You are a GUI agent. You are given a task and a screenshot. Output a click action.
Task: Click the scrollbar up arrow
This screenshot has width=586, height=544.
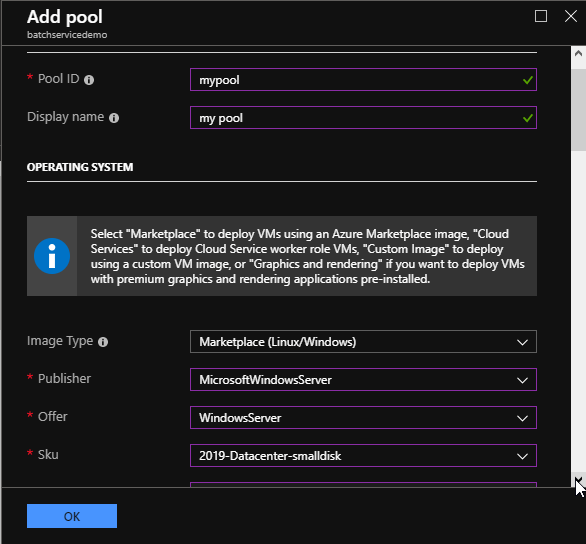[x=578, y=53]
